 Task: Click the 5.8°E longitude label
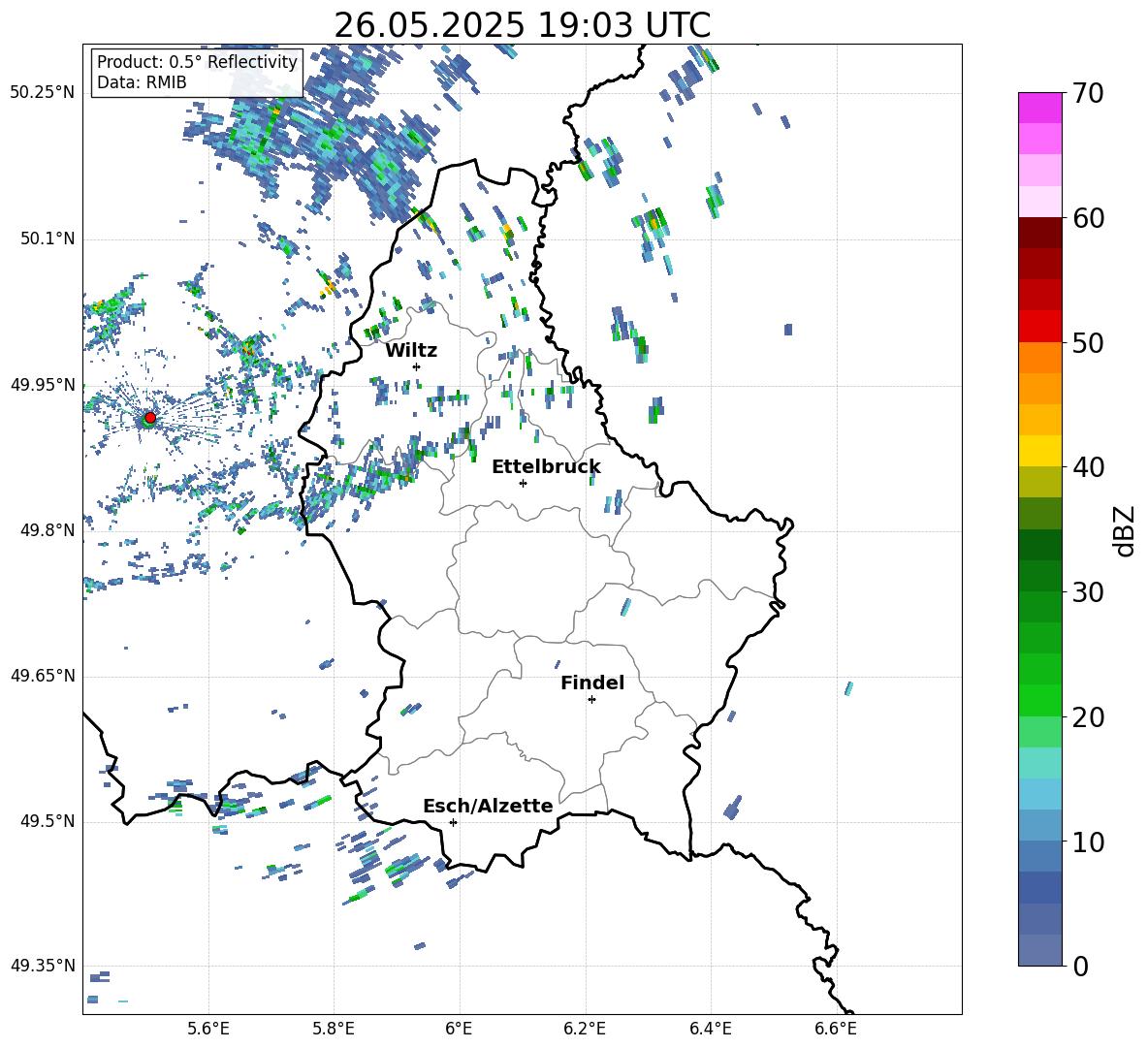click(x=334, y=1029)
